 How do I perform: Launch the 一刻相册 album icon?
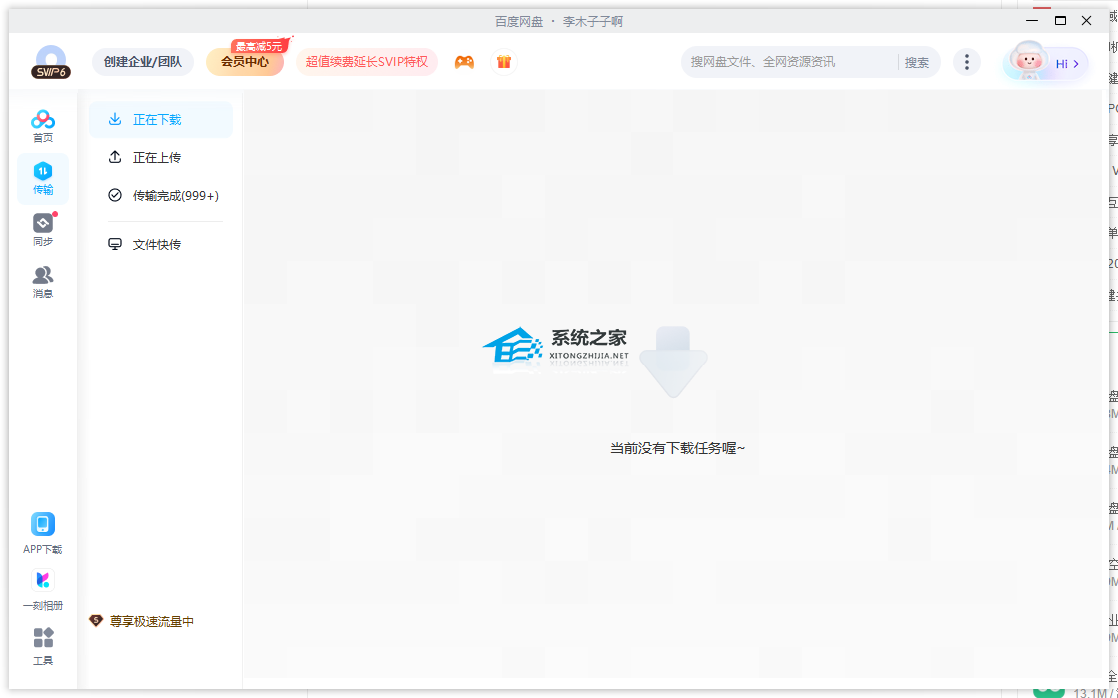click(x=43, y=590)
